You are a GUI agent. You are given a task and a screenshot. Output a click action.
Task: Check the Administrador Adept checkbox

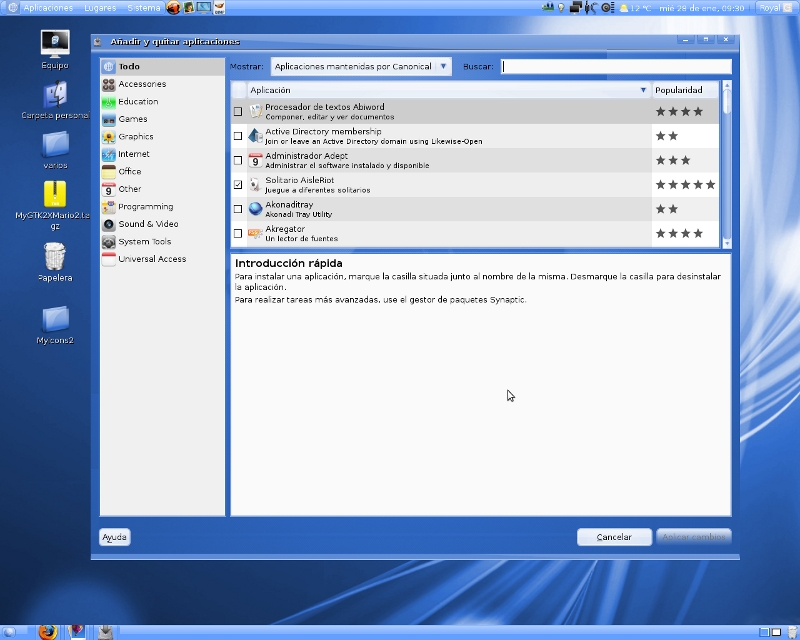238,160
